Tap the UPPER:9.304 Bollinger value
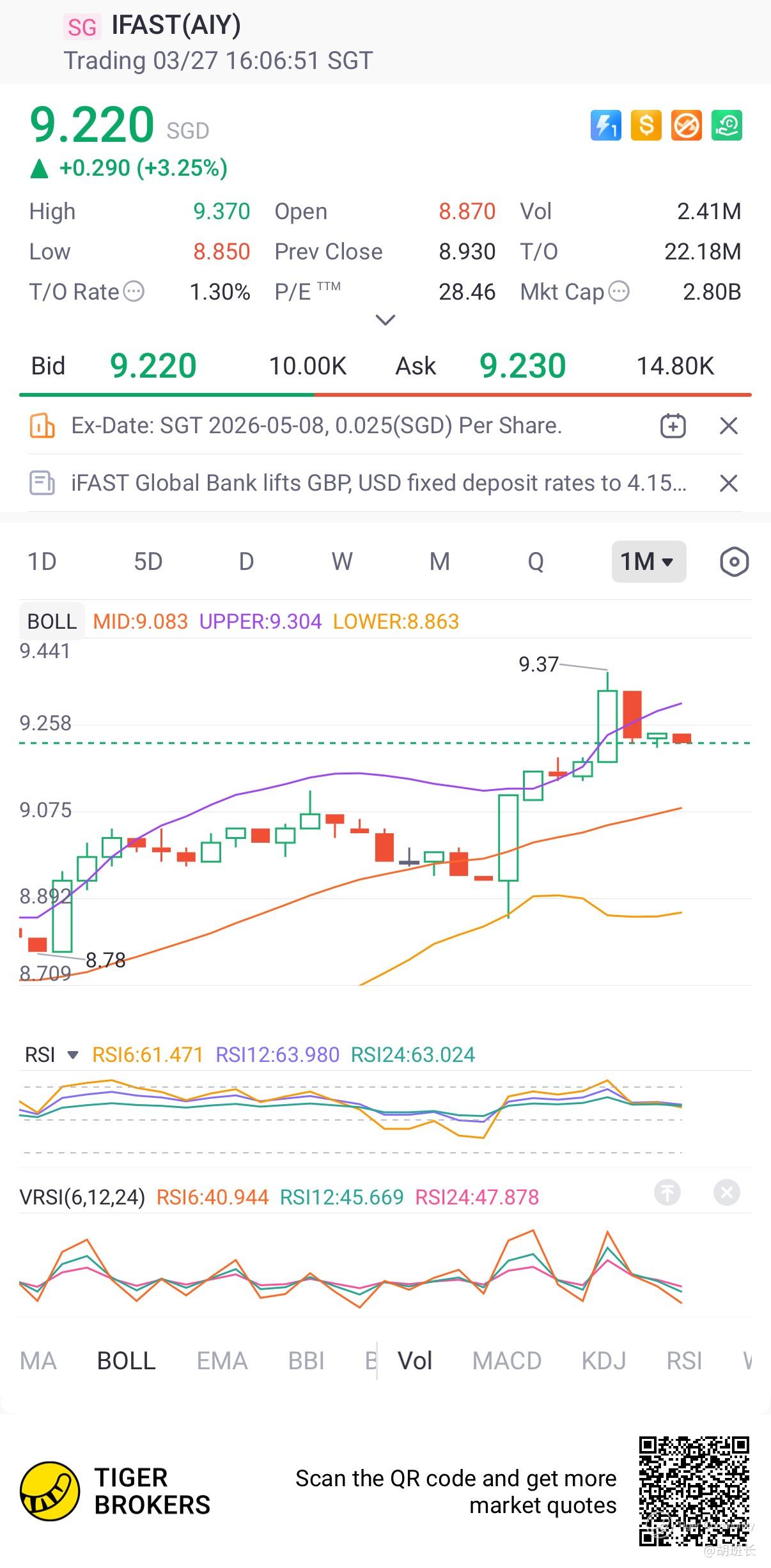Screen dimensions: 771x1568 pyautogui.click(x=260, y=622)
